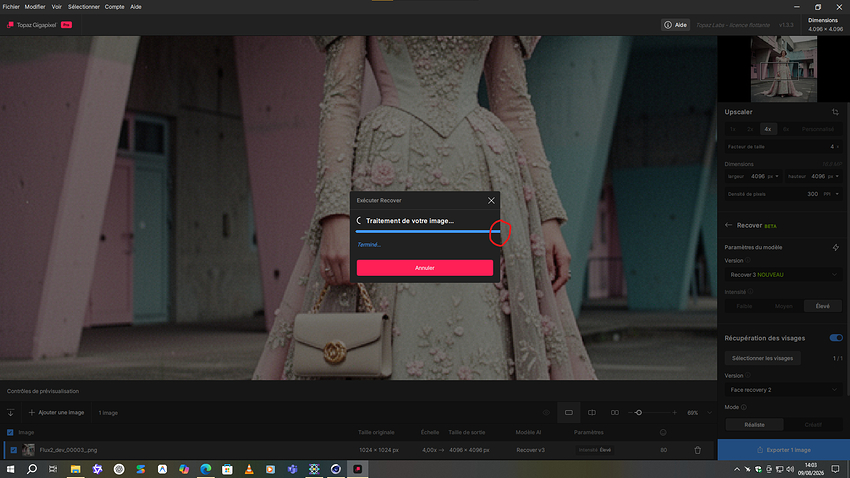This screenshot has width=850, height=478.
Task: Select the 2x upscale factor
Action: pyautogui.click(x=750, y=129)
